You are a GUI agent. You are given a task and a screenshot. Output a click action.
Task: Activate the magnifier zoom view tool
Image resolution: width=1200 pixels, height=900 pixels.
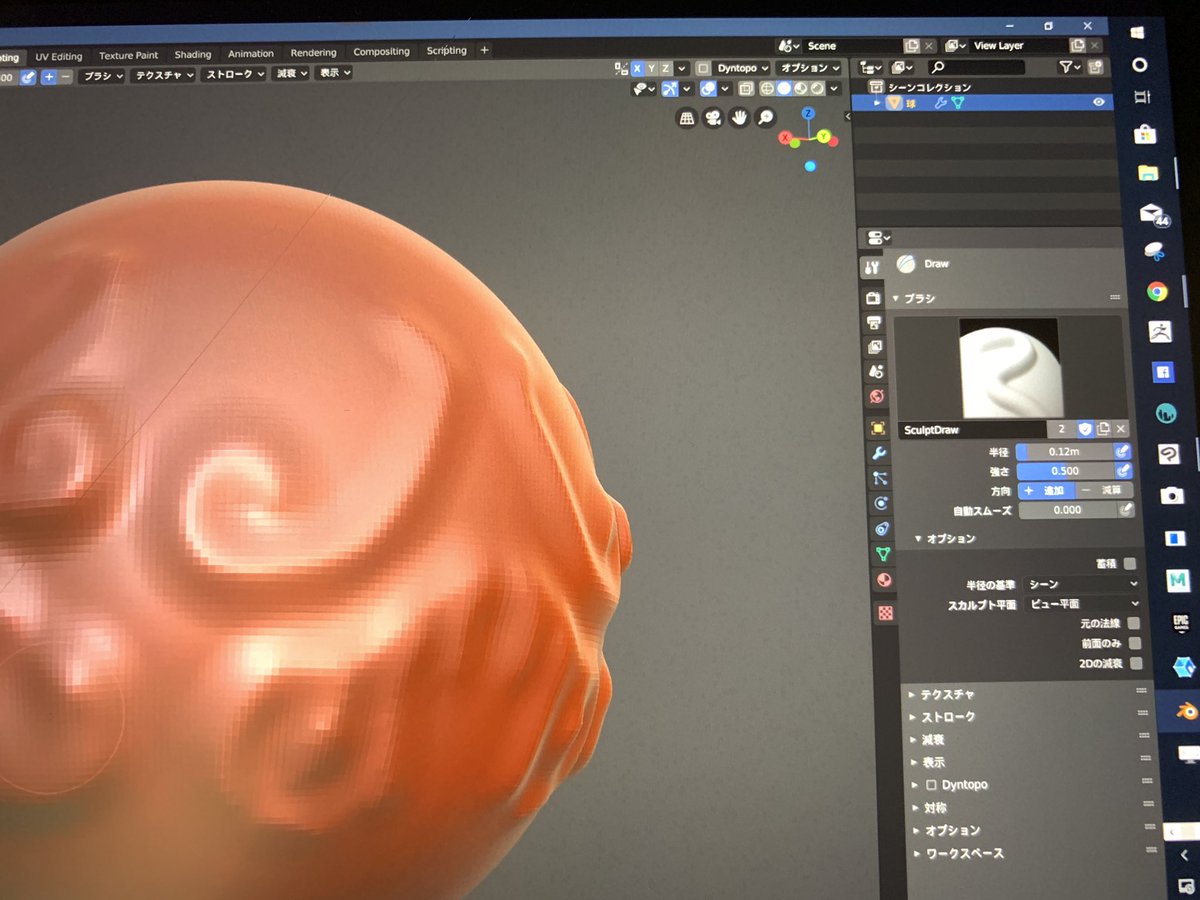pos(766,117)
